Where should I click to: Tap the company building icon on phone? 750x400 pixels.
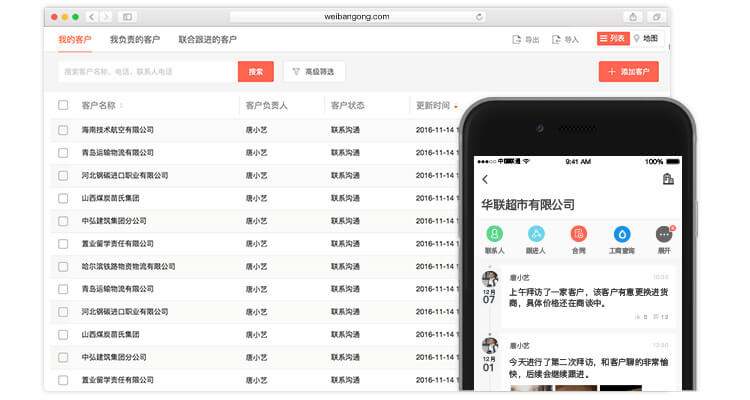(x=668, y=179)
